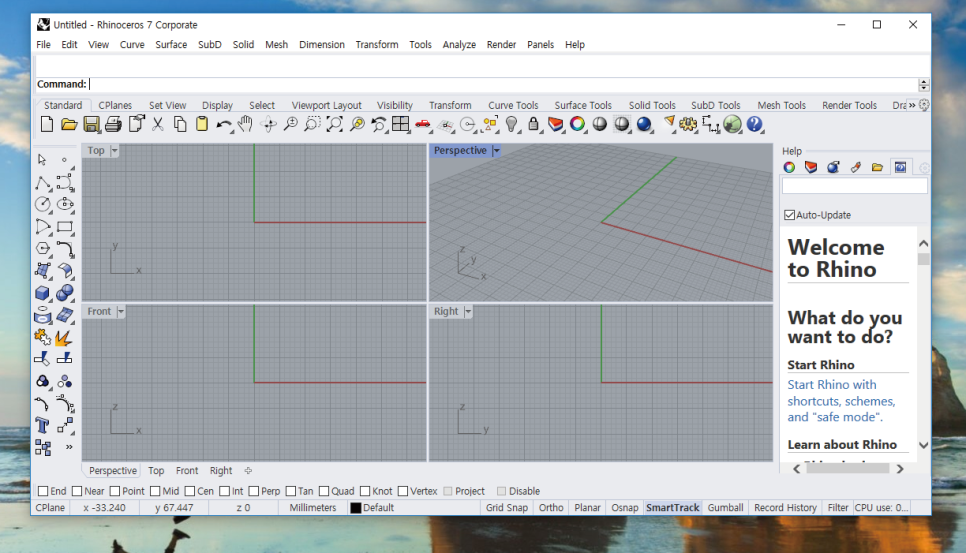
Task: Select the Text tool icon
Action: (42, 426)
